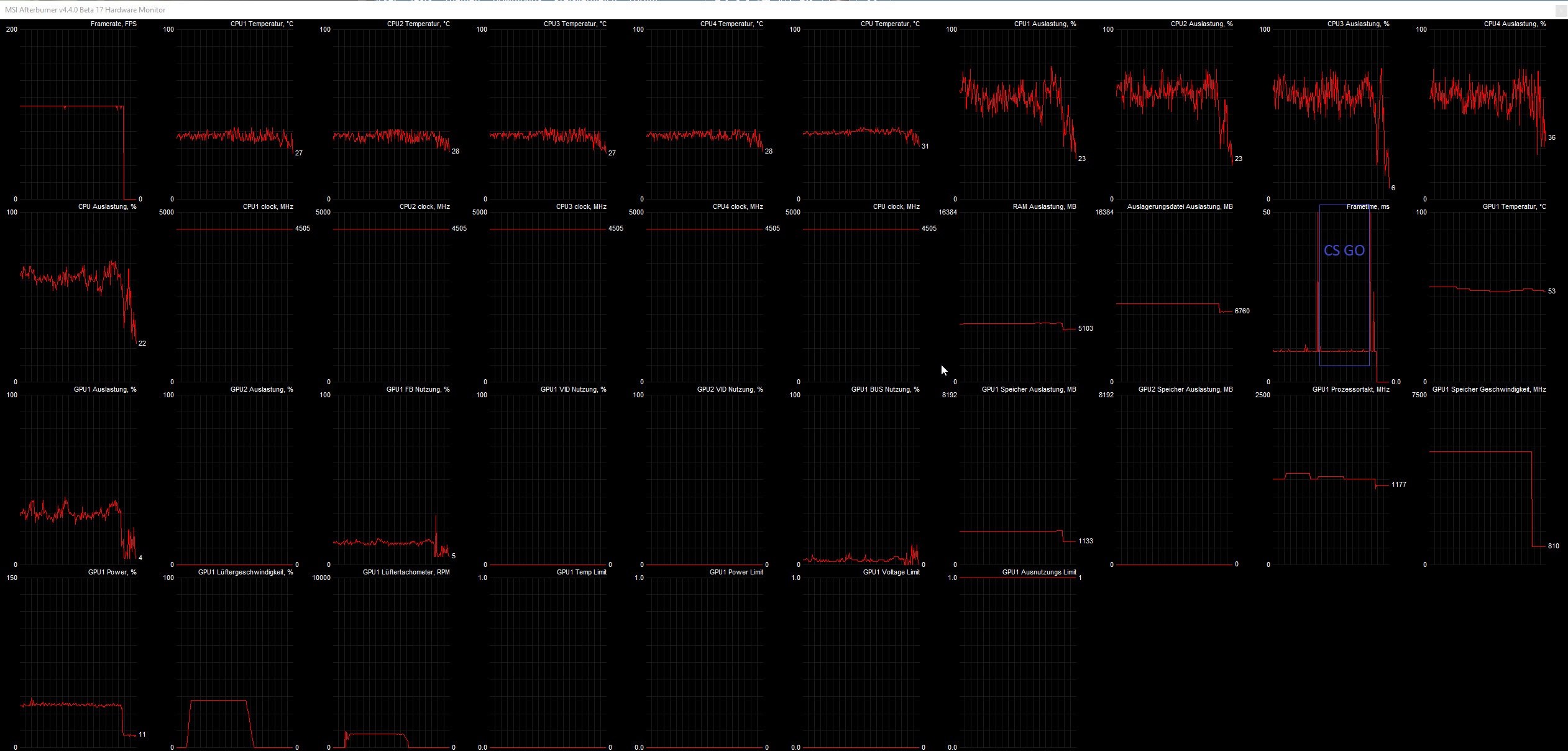Select the CPU1 clock MHz graph

coord(235,297)
